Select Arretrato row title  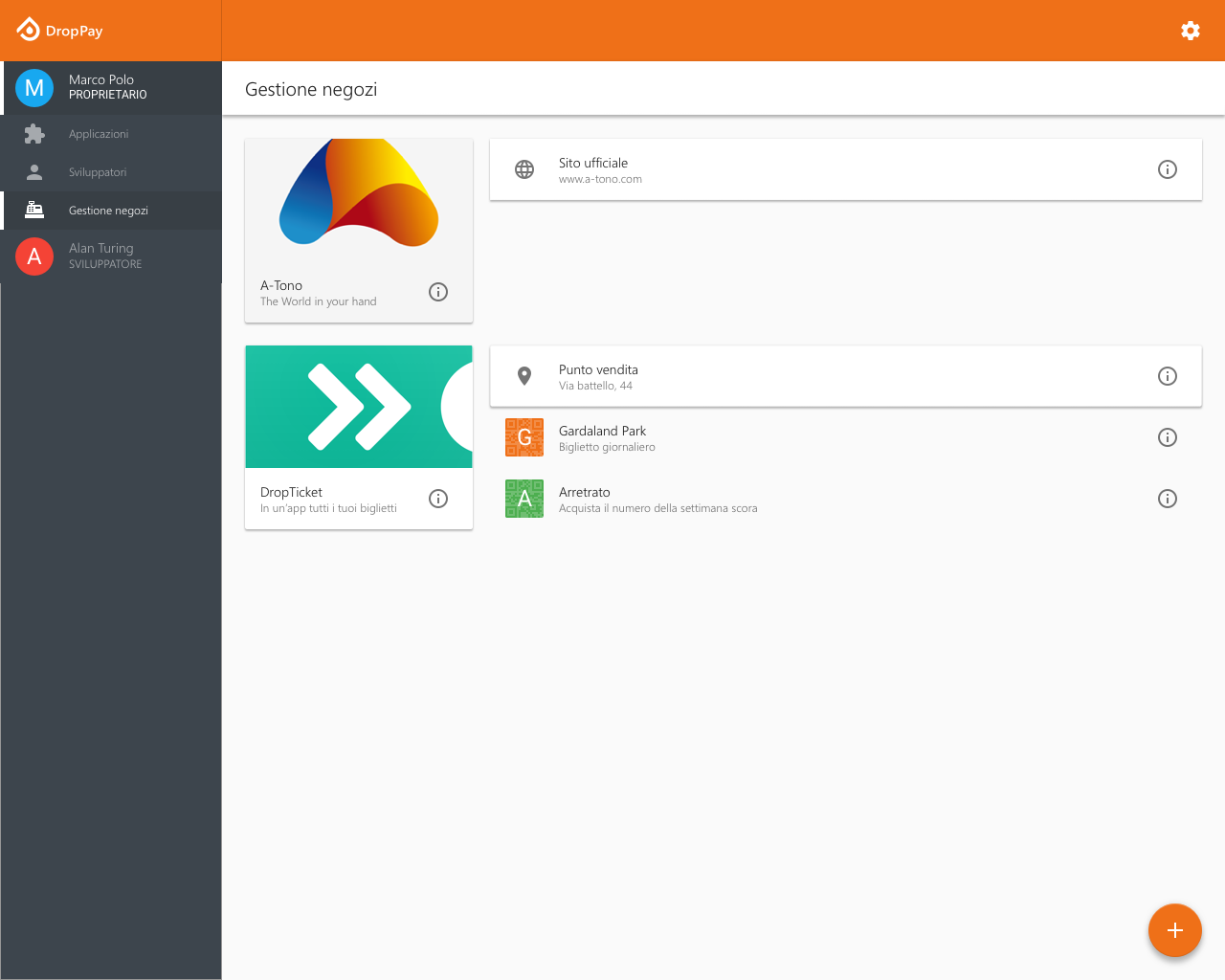pos(584,492)
